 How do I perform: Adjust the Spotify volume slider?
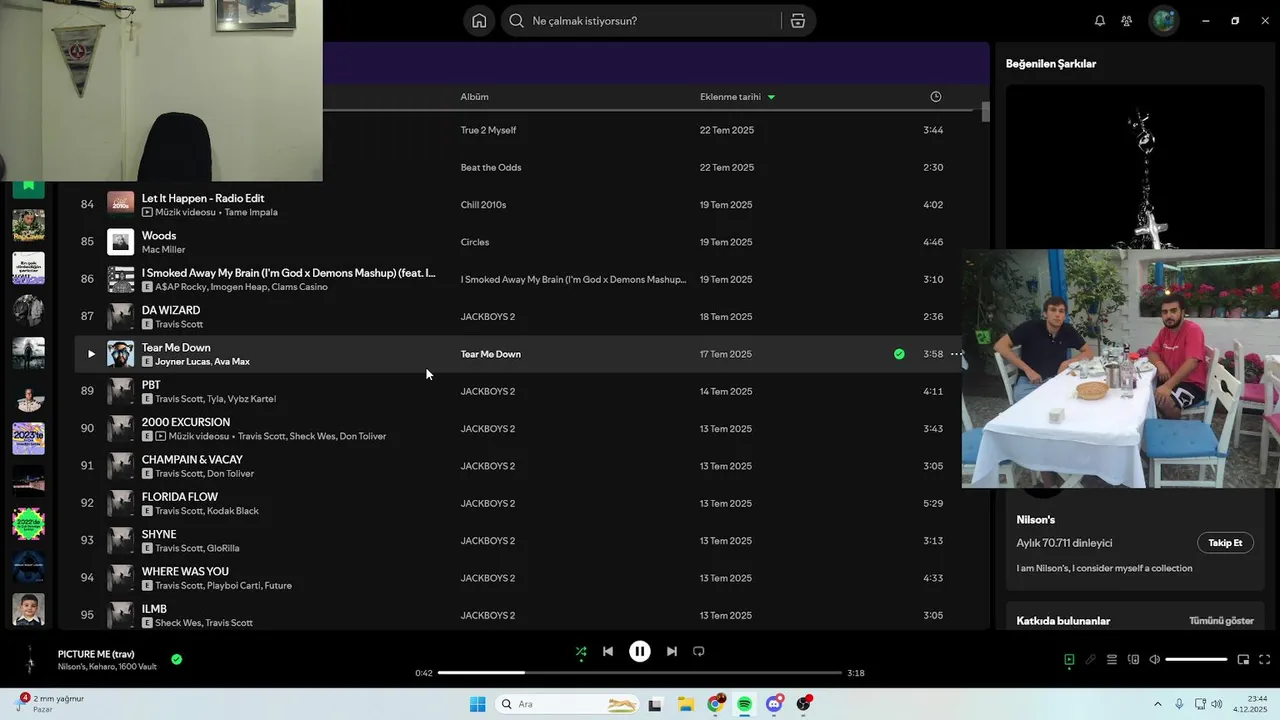point(1196,660)
